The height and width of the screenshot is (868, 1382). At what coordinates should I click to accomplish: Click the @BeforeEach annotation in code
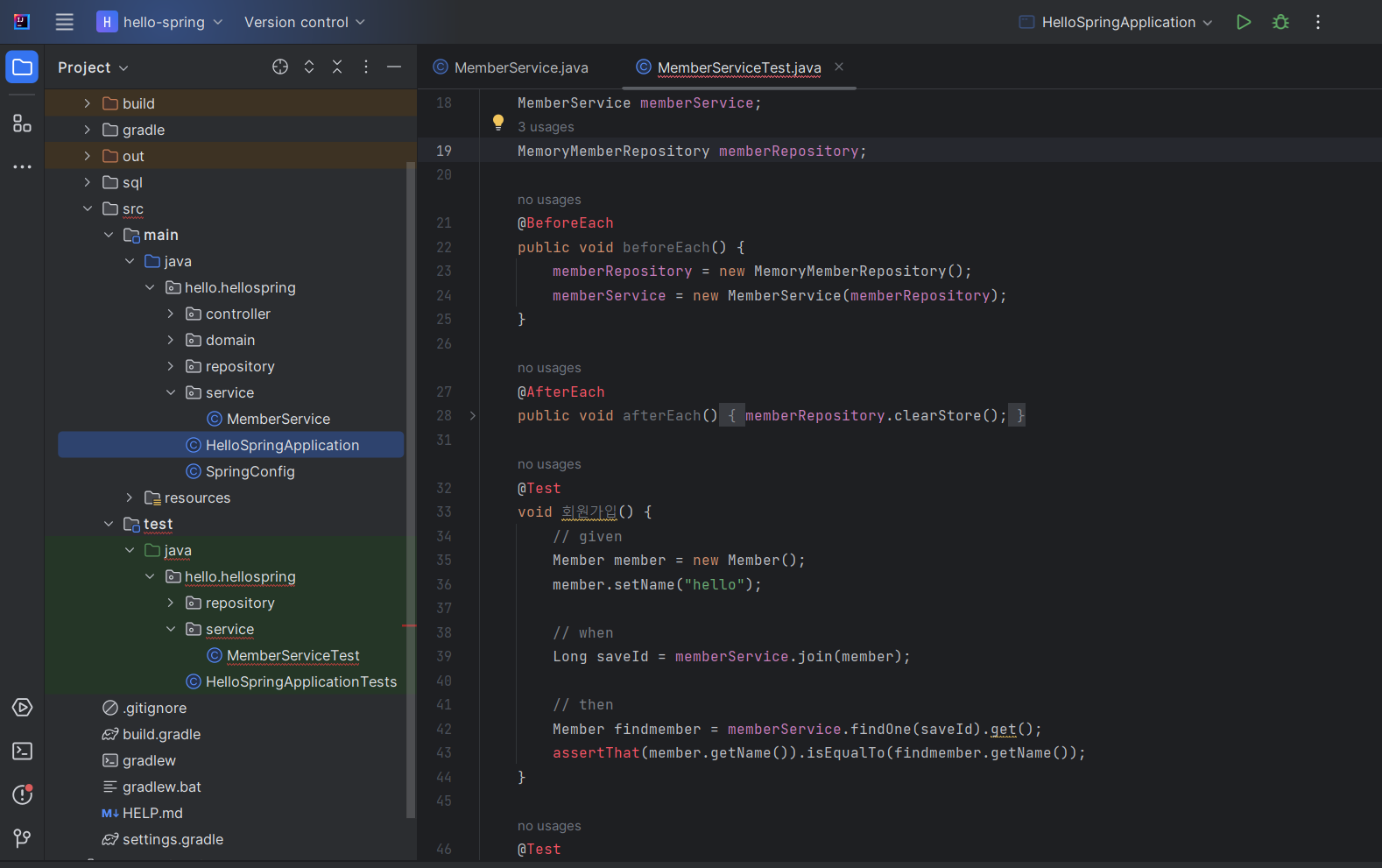[566, 223]
